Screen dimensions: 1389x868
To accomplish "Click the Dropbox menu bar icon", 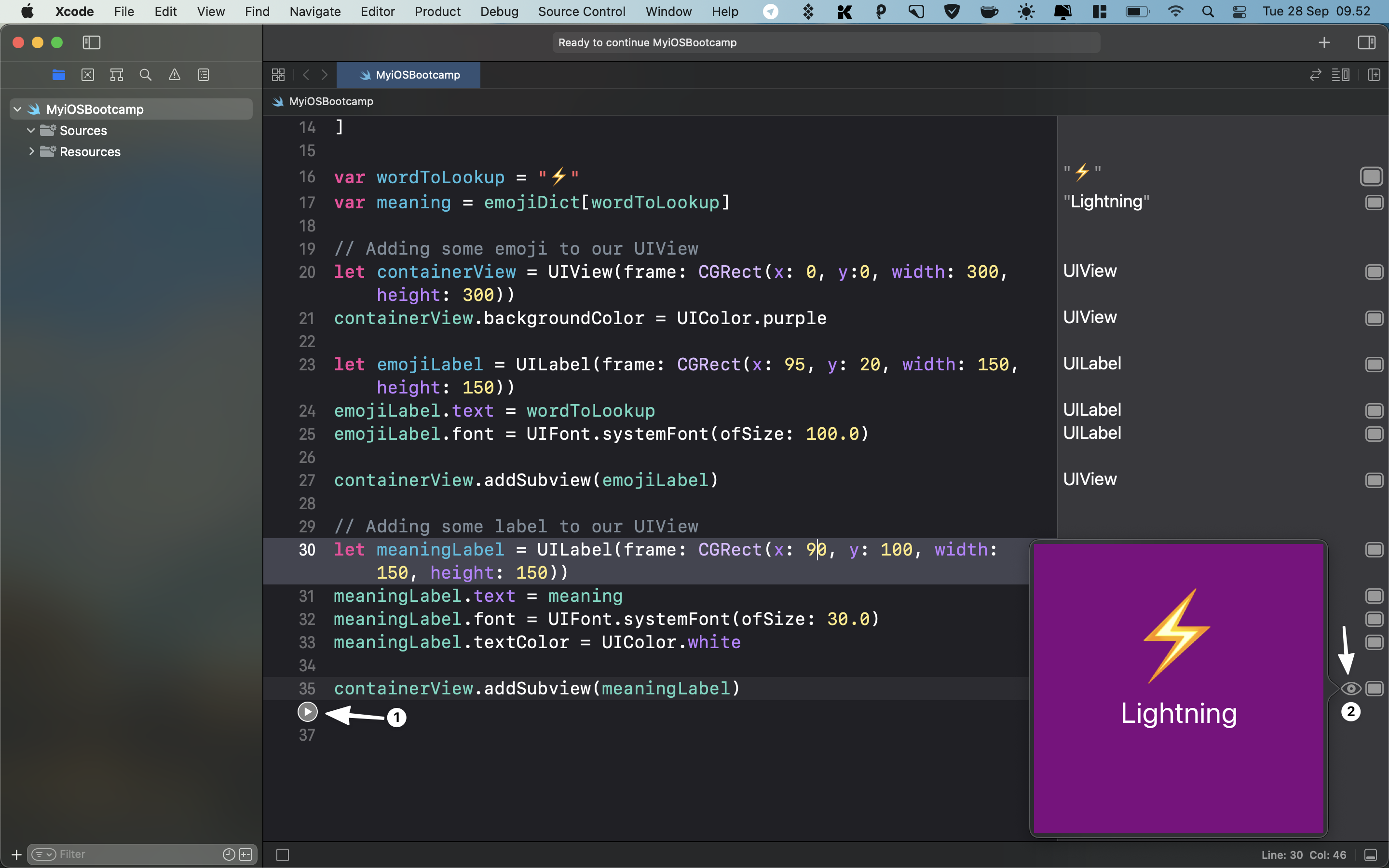I will (808, 12).
